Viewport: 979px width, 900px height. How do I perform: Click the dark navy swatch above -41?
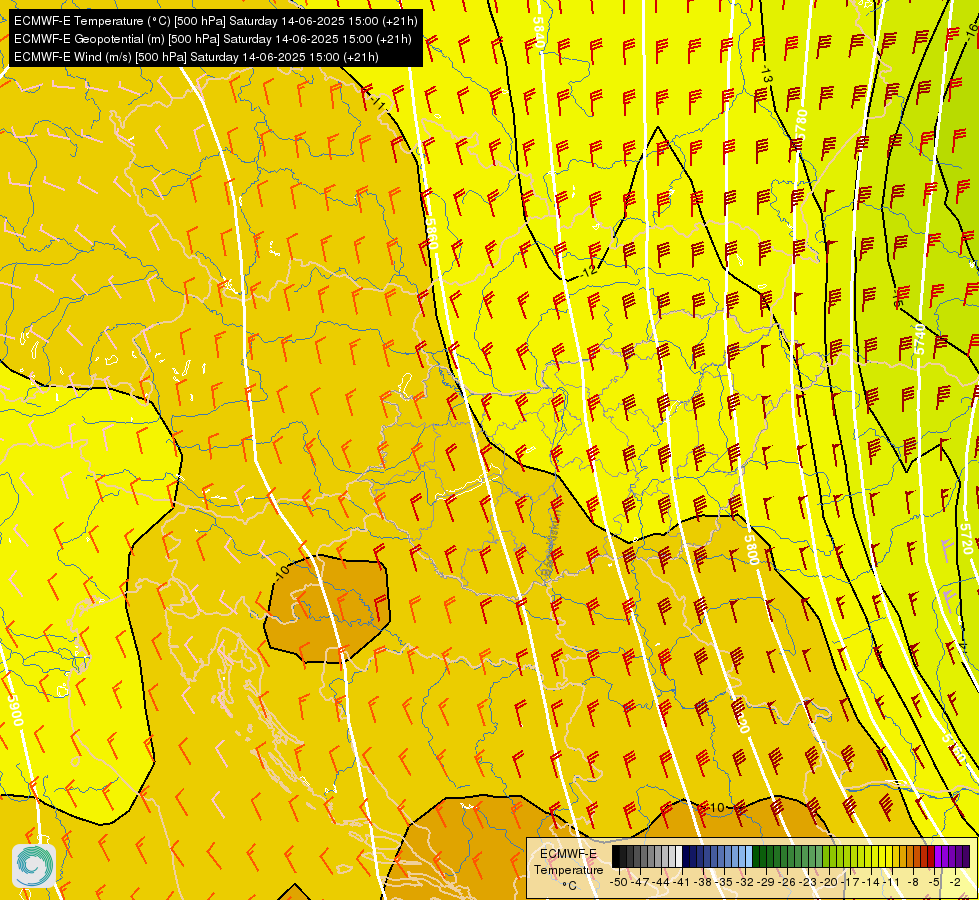click(686, 856)
